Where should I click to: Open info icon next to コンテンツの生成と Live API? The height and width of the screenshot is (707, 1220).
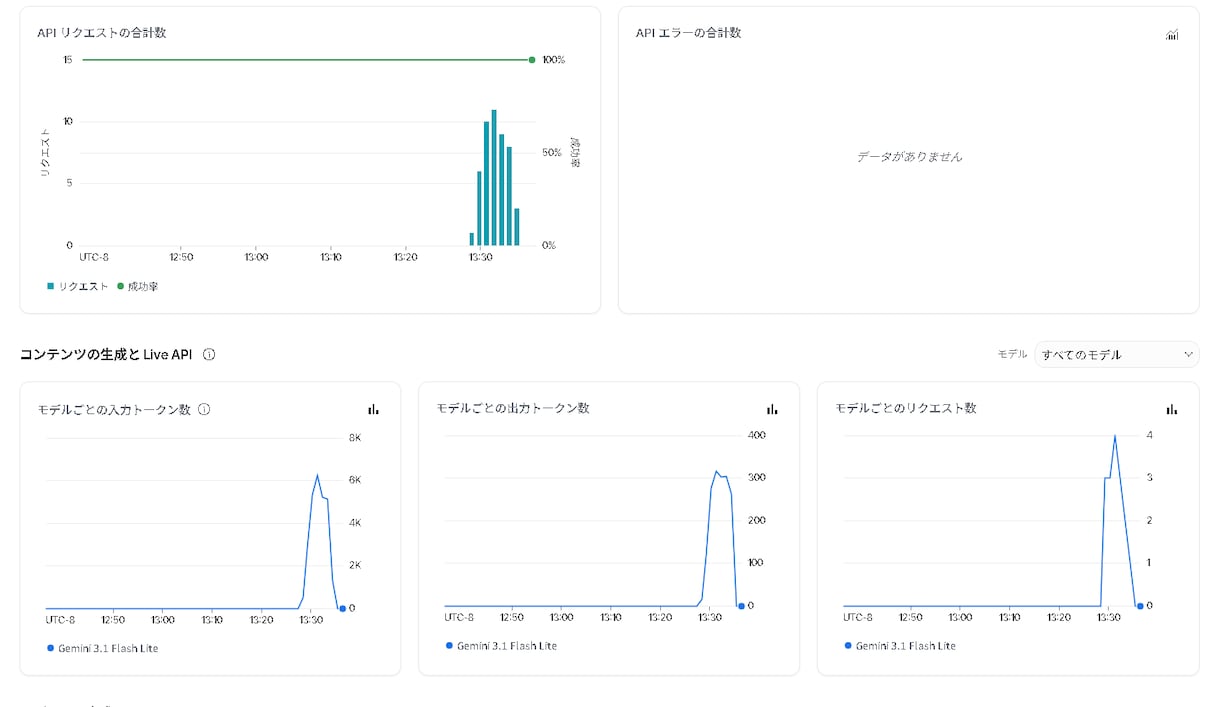click(209, 355)
